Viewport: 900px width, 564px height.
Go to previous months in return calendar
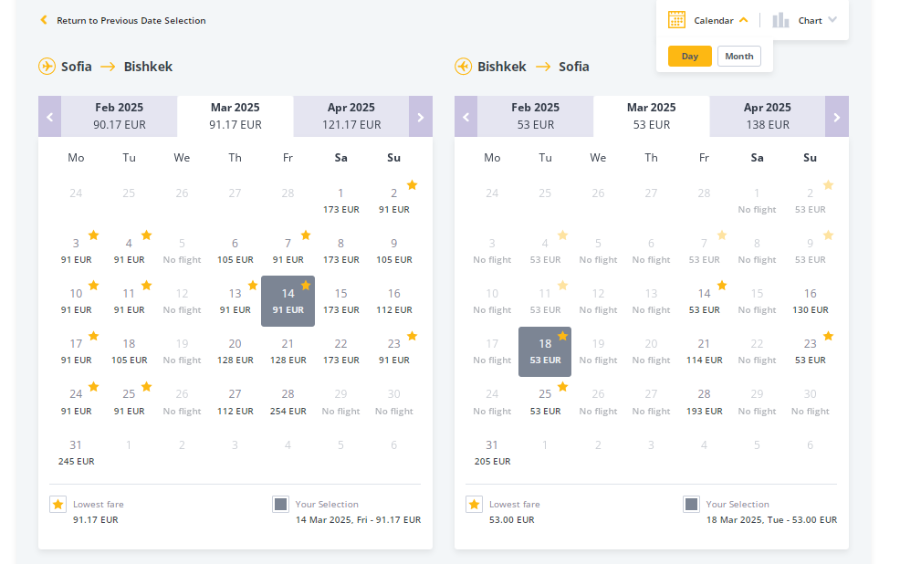tap(466, 116)
